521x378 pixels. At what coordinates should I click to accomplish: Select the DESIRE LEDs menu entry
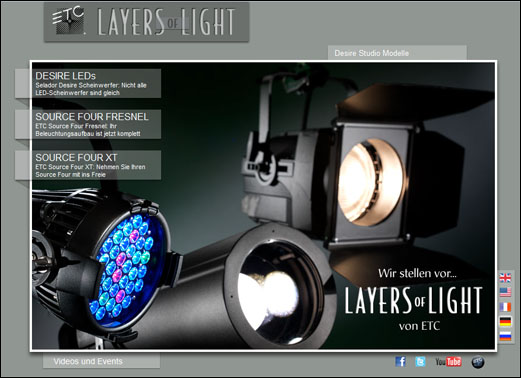pos(88,83)
